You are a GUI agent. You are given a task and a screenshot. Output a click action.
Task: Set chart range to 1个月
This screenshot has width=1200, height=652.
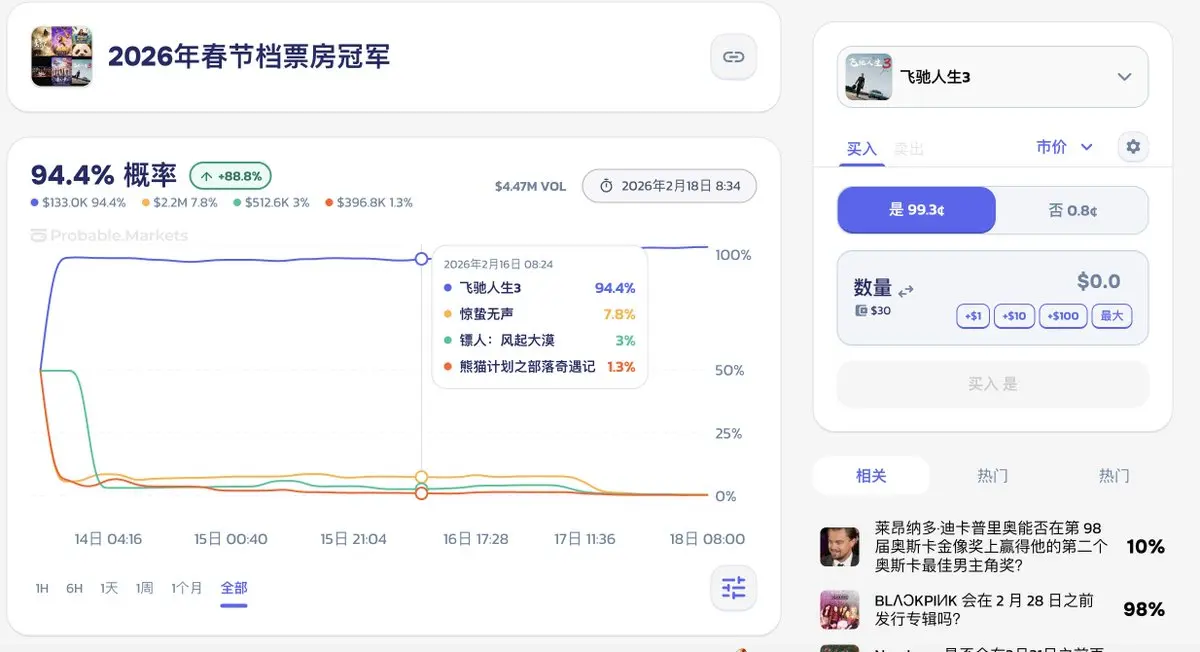click(187, 588)
